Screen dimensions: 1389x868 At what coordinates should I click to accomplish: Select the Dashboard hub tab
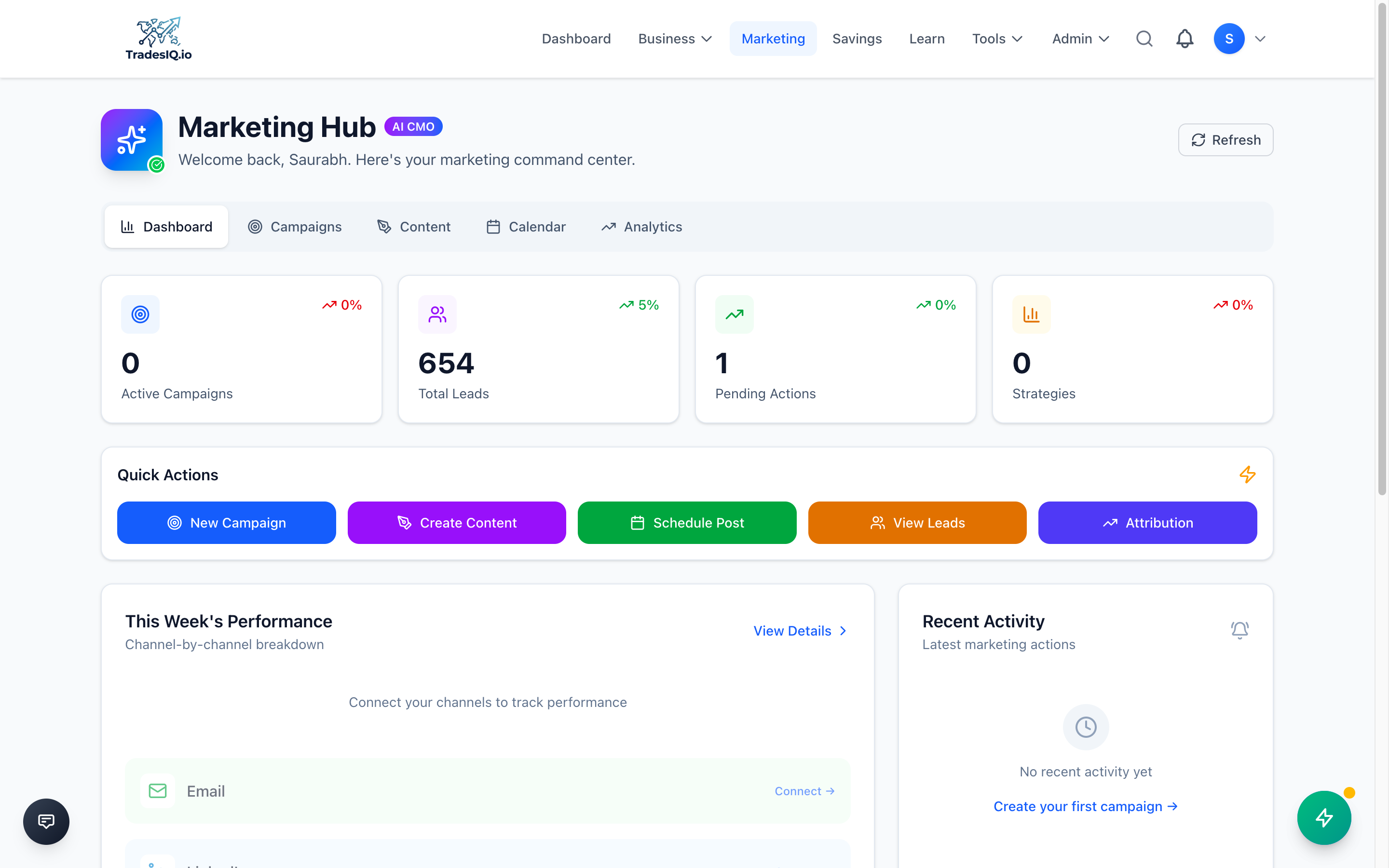click(x=166, y=227)
